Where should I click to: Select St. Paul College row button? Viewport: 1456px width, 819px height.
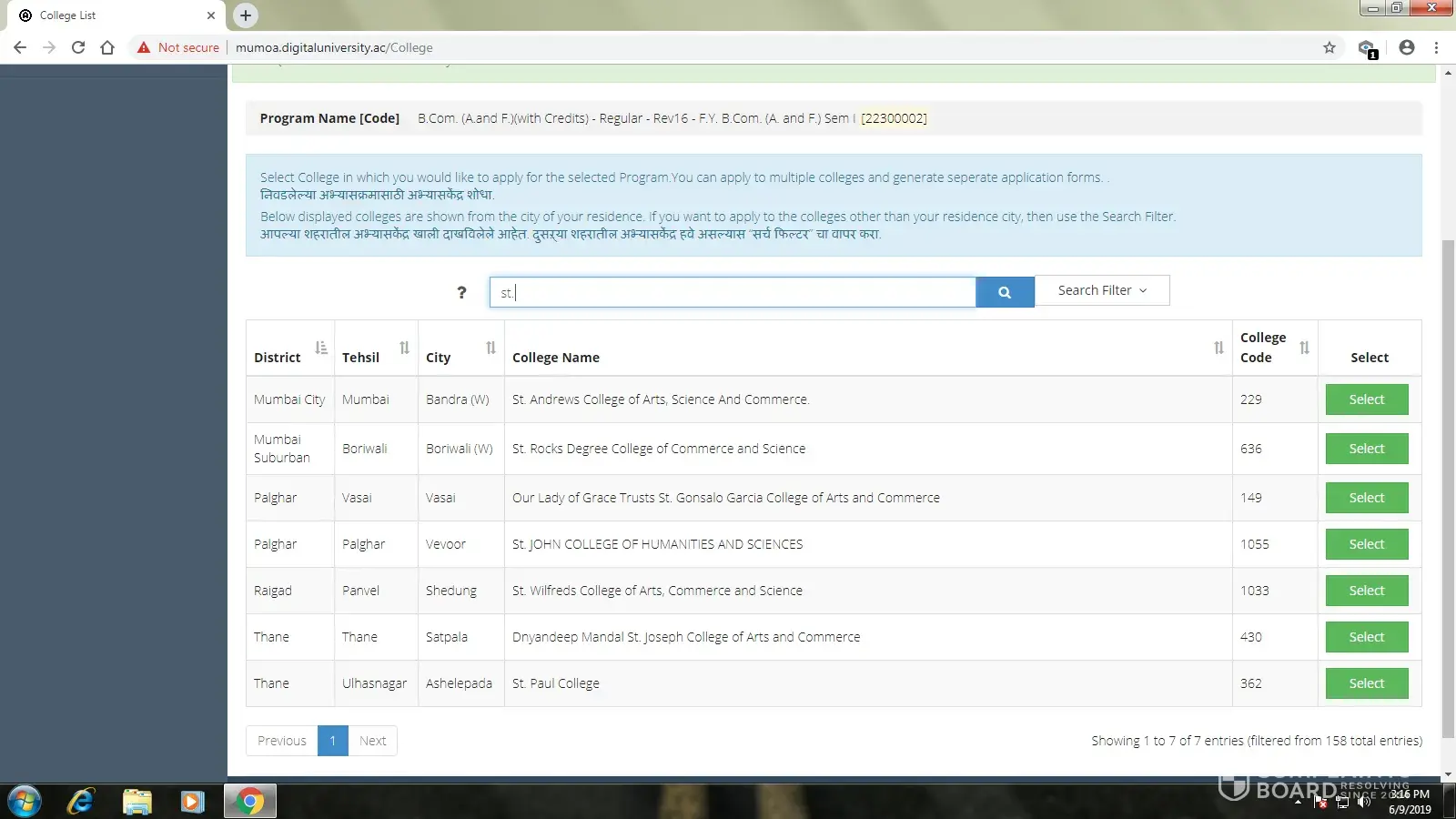(x=1366, y=683)
